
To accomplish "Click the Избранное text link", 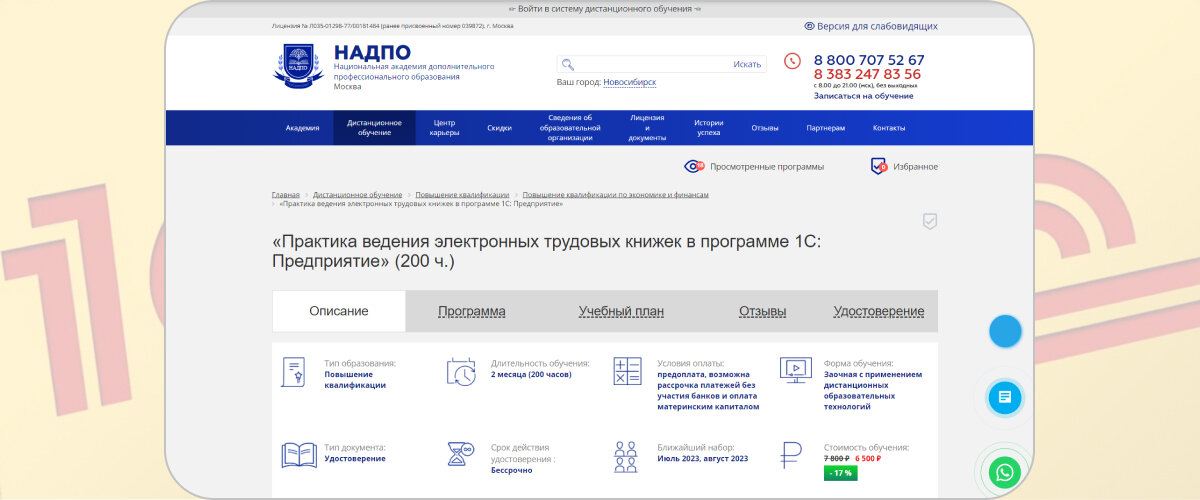I will pos(916,167).
